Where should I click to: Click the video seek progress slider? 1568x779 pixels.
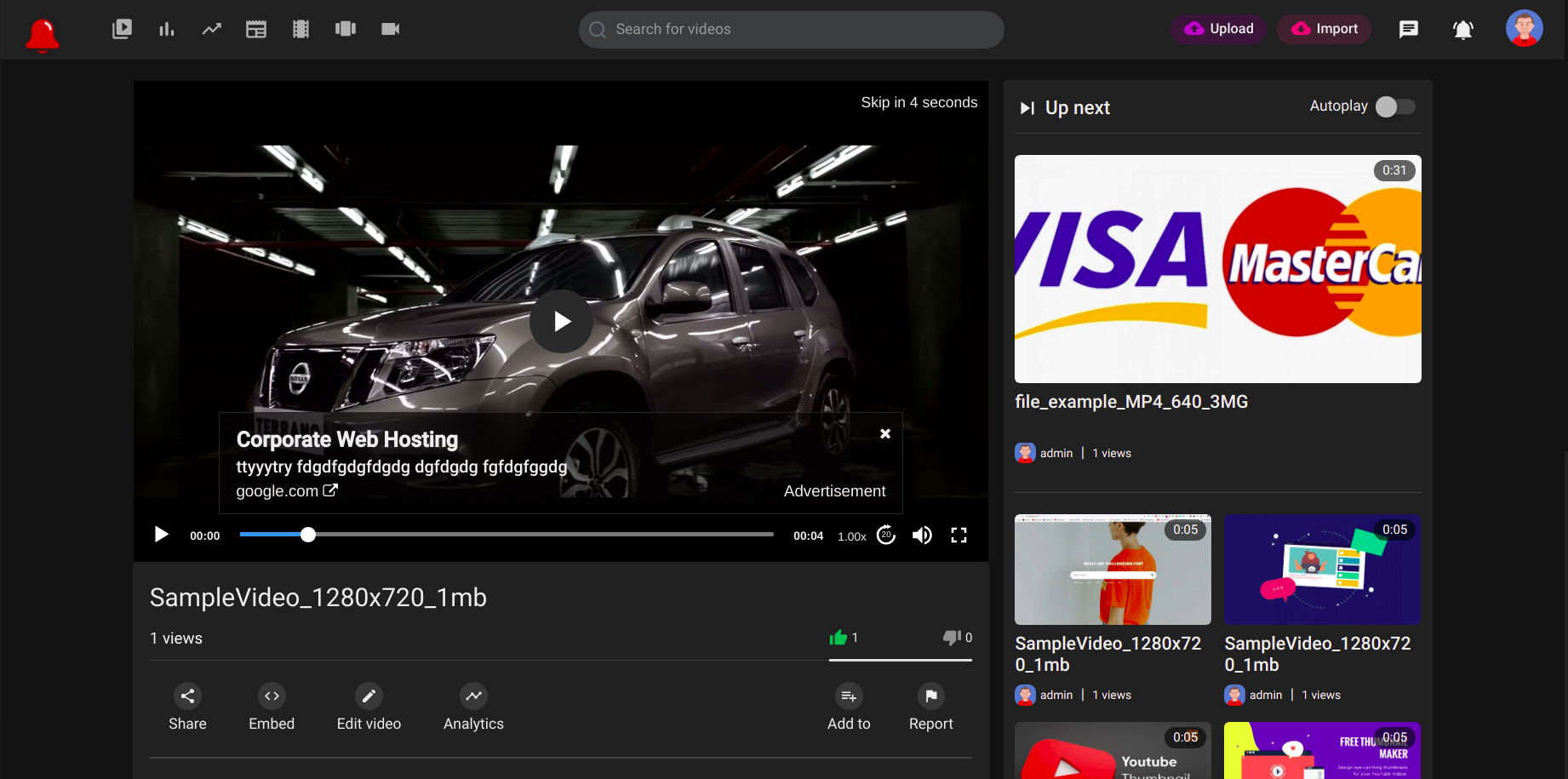506,535
